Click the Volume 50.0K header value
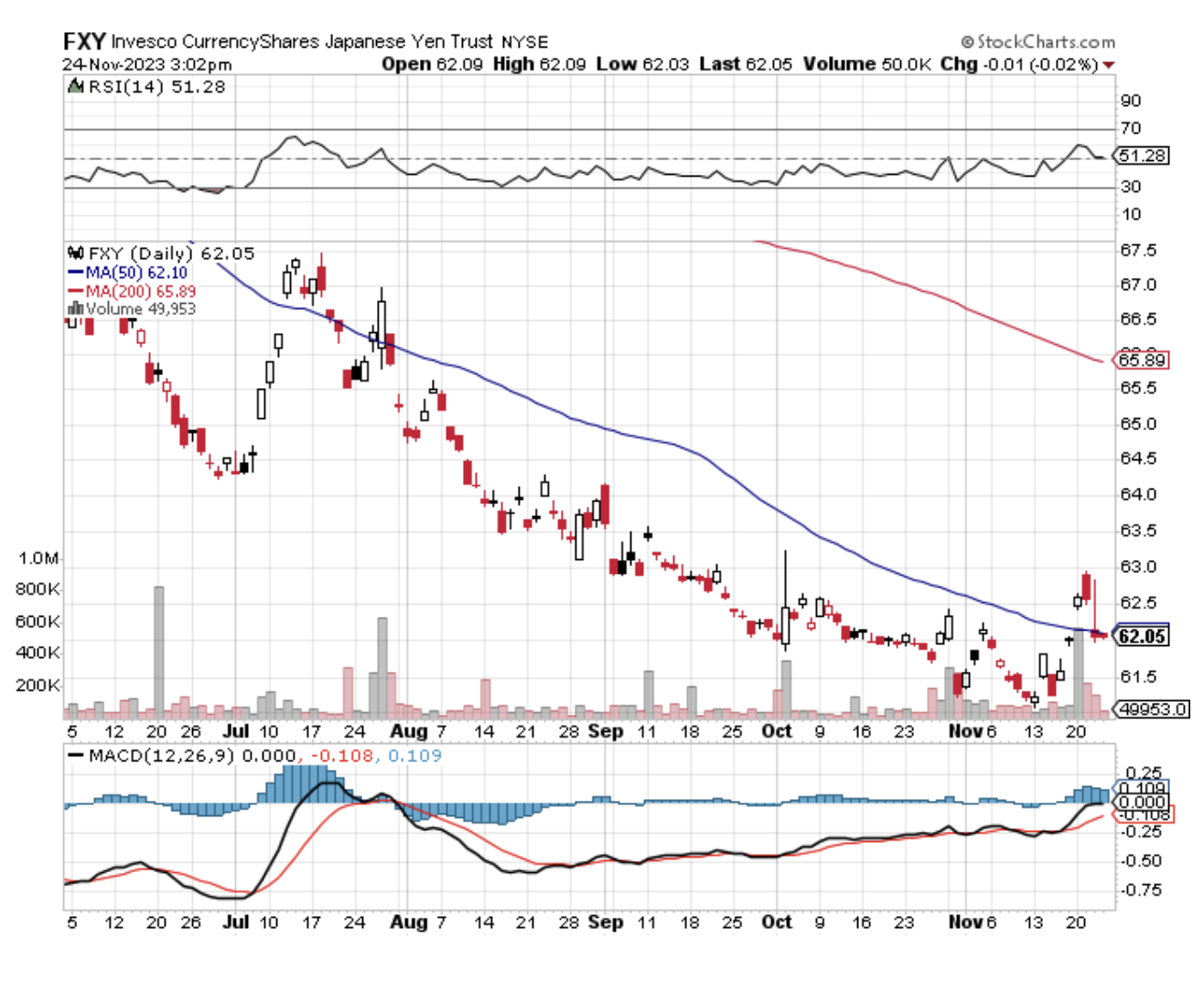This screenshot has width=1204, height=981. pos(867,64)
